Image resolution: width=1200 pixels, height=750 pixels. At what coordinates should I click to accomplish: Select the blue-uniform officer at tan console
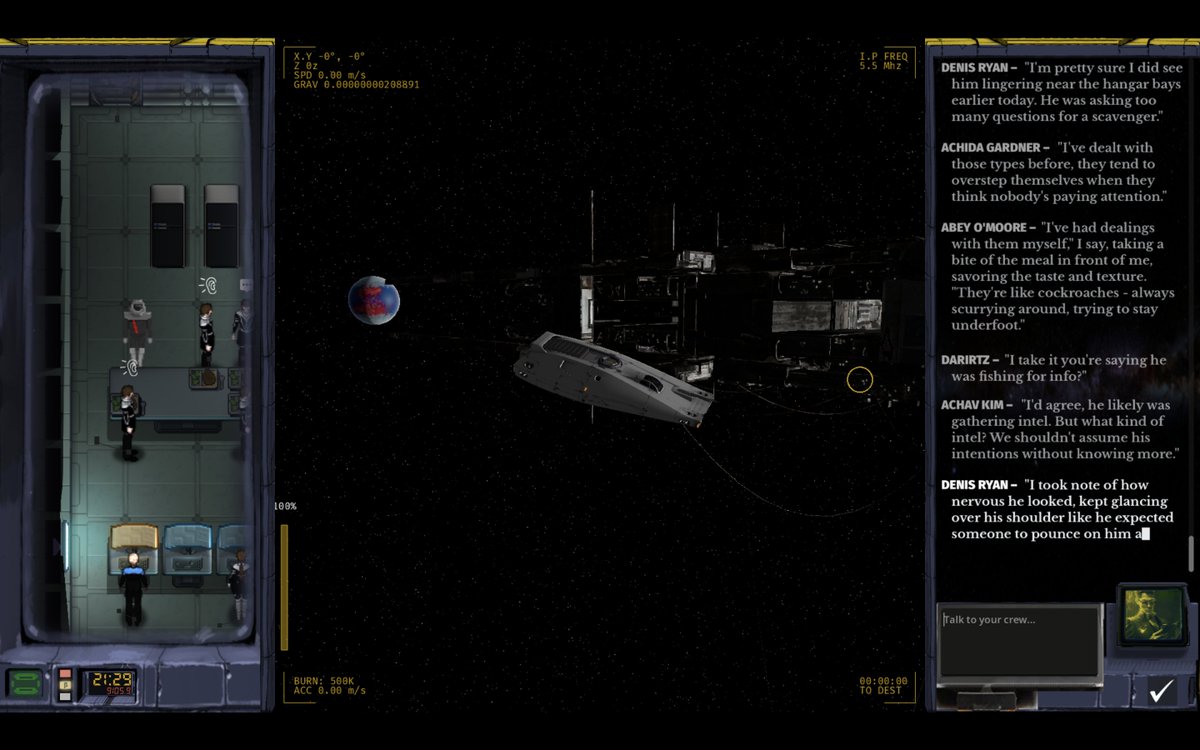[x=132, y=587]
